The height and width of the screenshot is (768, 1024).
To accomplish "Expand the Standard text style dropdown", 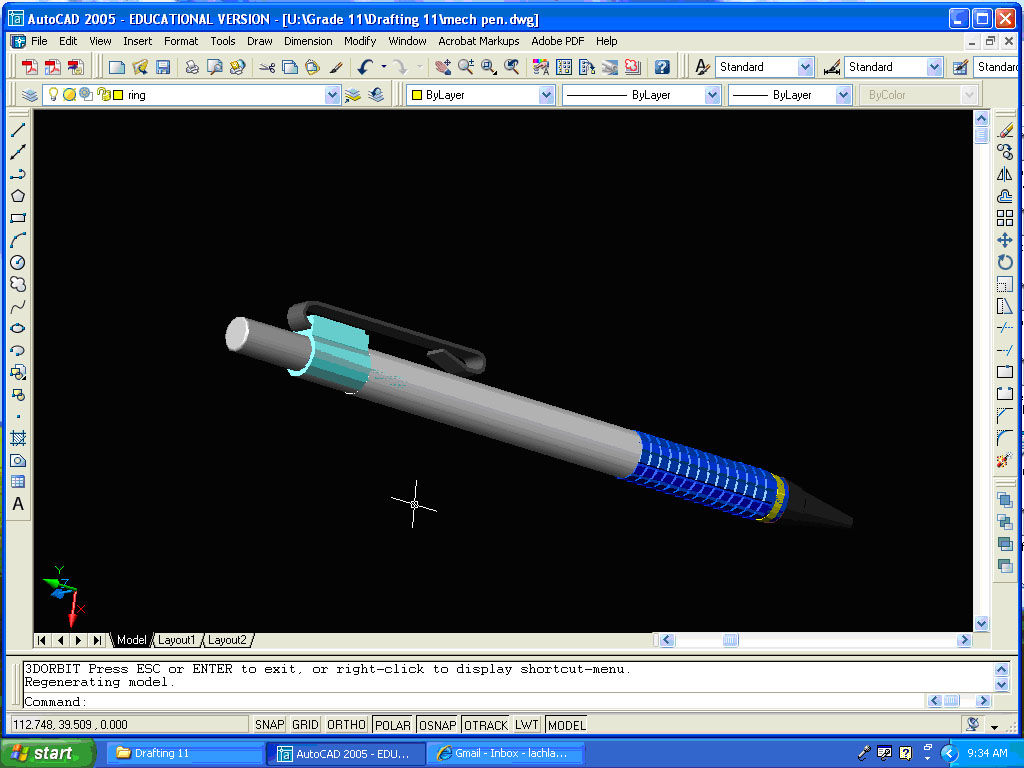I will tap(805, 67).
